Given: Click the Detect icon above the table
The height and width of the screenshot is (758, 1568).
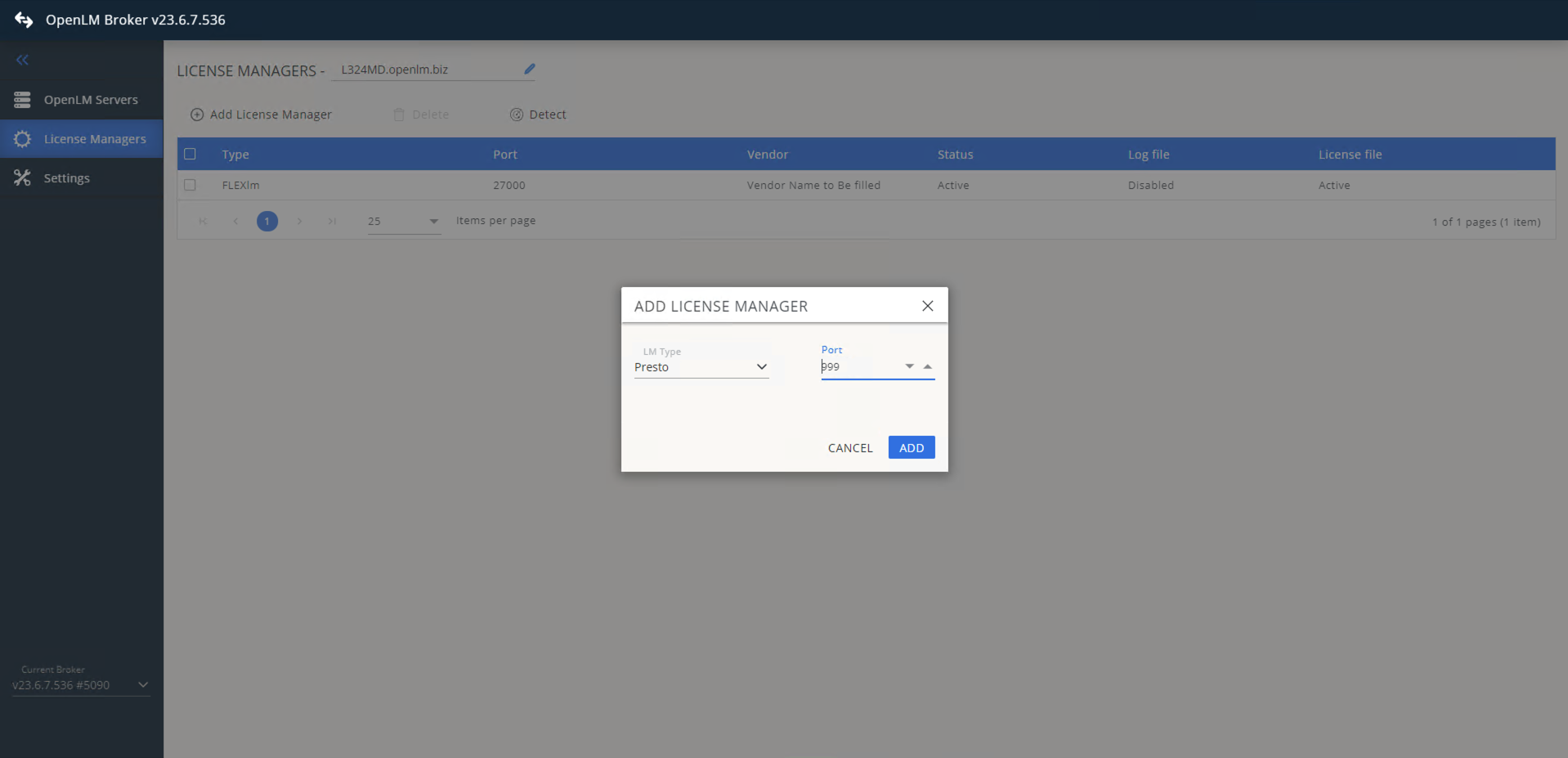Looking at the screenshot, I should (516, 114).
